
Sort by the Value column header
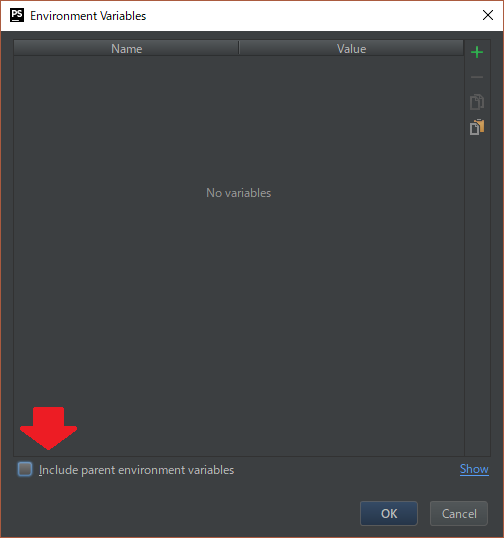click(x=351, y=48)
